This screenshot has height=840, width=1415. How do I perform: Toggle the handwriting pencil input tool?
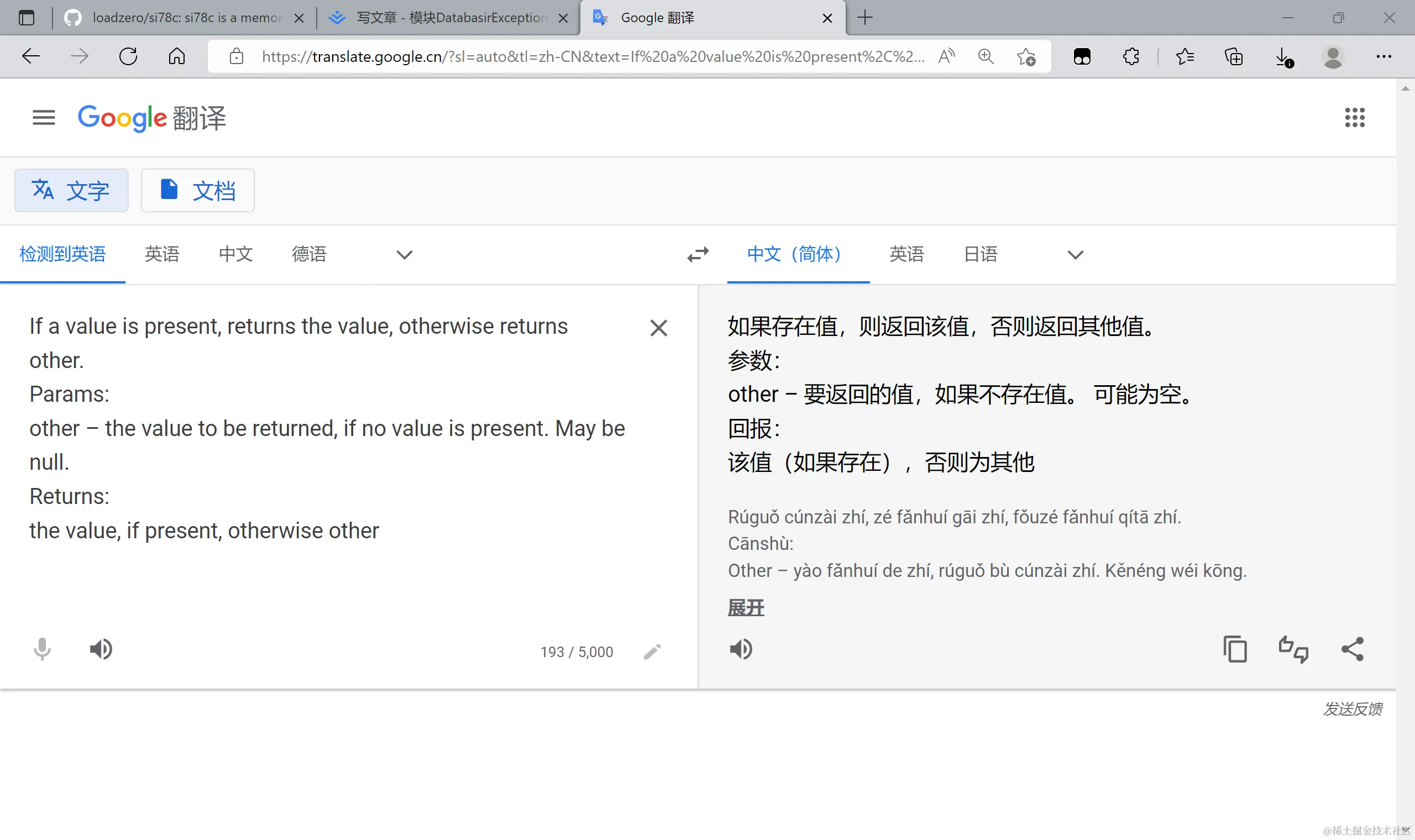pos(652,652)
